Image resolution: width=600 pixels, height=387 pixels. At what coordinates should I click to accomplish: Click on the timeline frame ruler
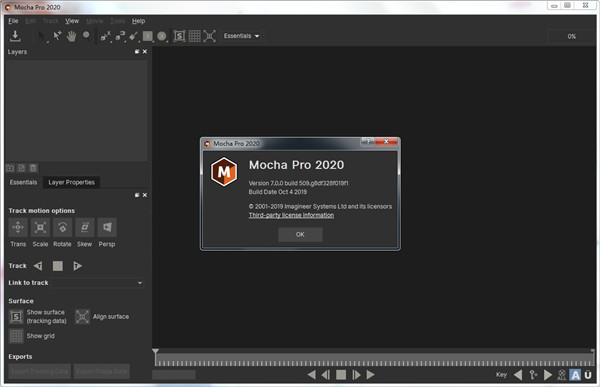(374, 361)
